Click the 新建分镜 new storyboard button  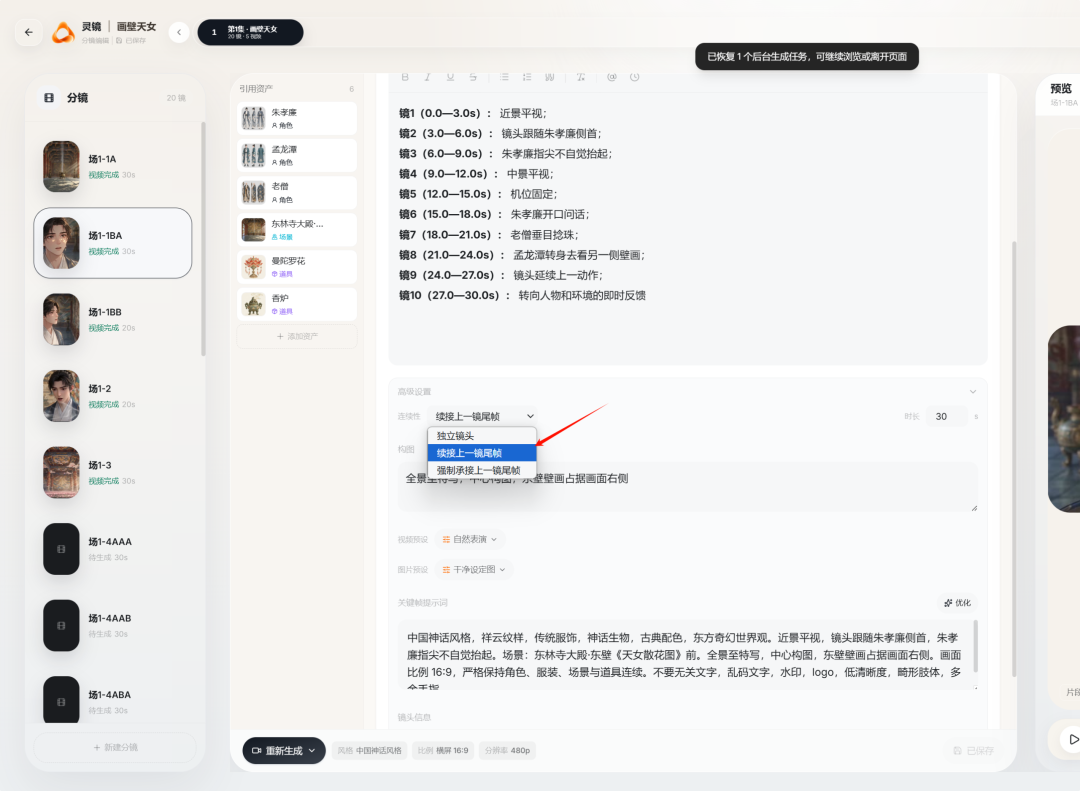[x=115, y=748]
